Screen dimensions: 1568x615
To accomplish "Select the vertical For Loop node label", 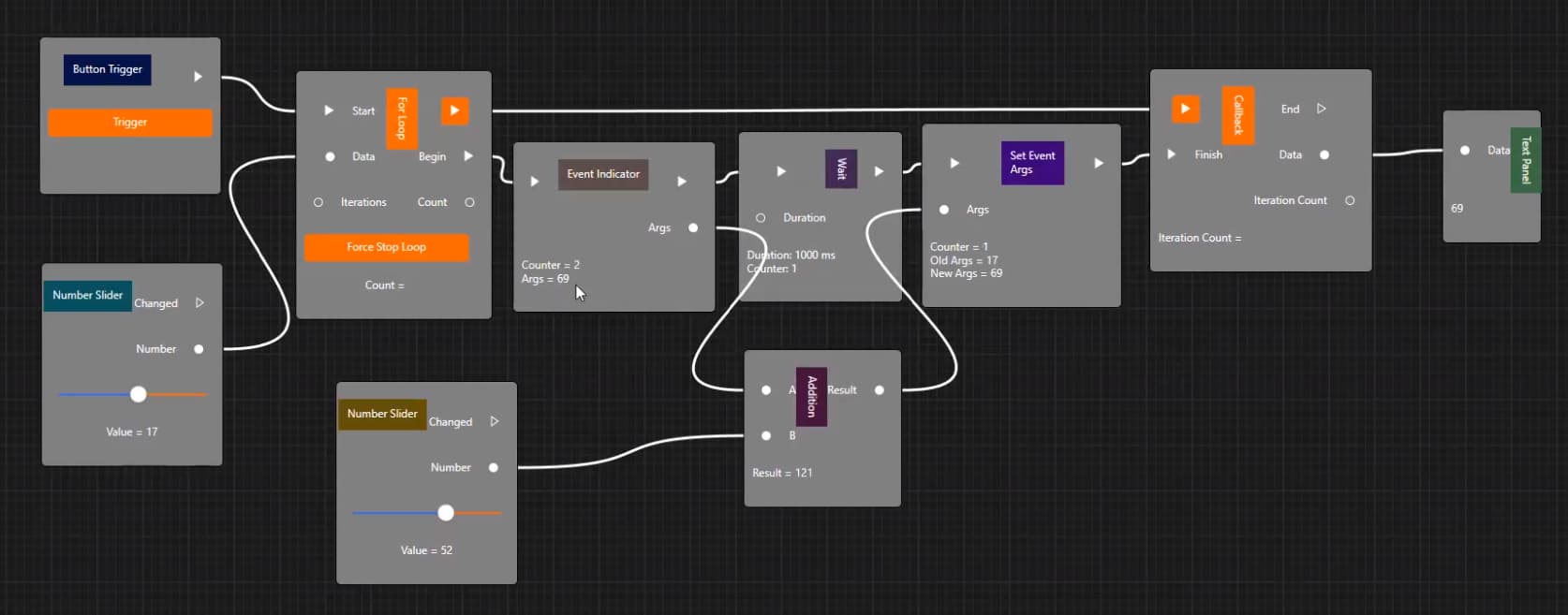I will click(x=402, y=119).
